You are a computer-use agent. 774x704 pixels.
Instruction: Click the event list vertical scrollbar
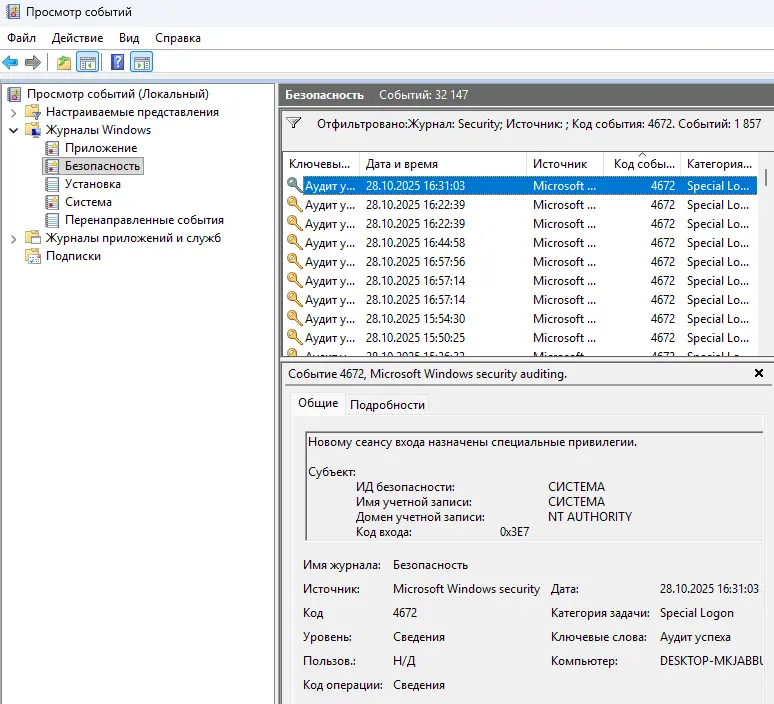[x=766, y=260]
